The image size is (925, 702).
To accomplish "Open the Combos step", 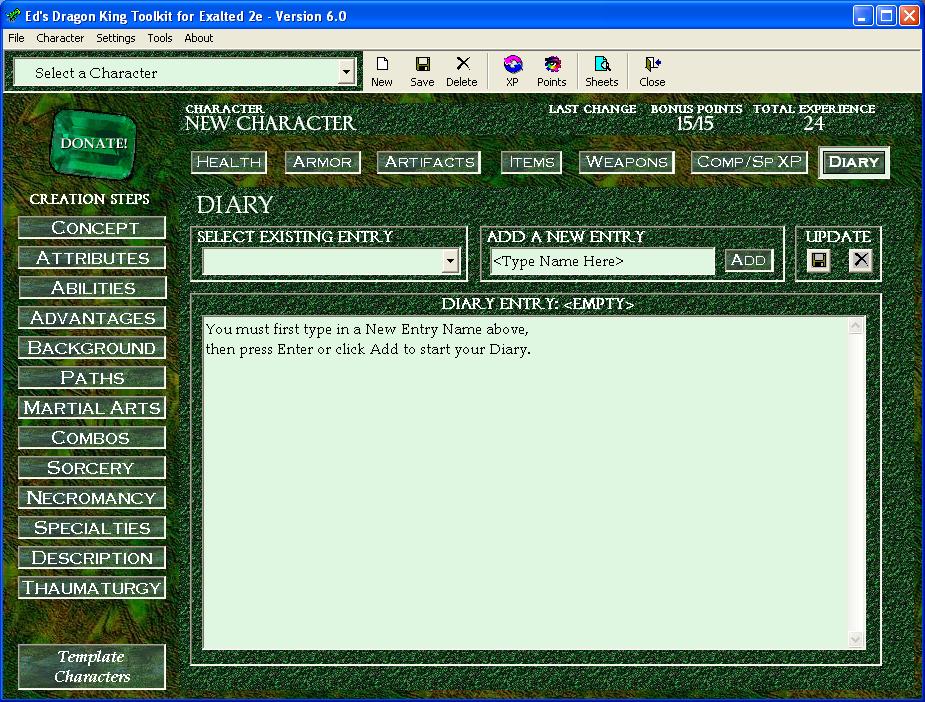I will (x=92, y=438).
